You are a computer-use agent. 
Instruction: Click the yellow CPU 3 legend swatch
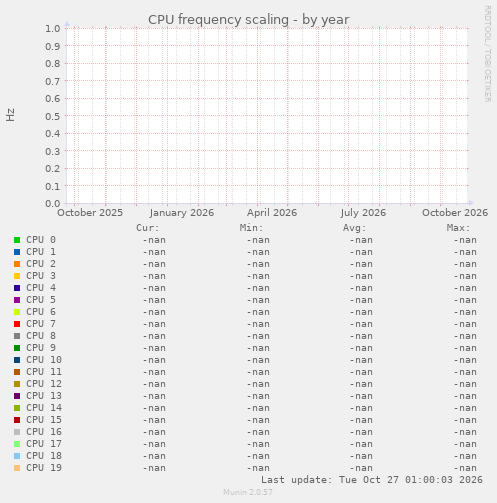tap(17, 276)
